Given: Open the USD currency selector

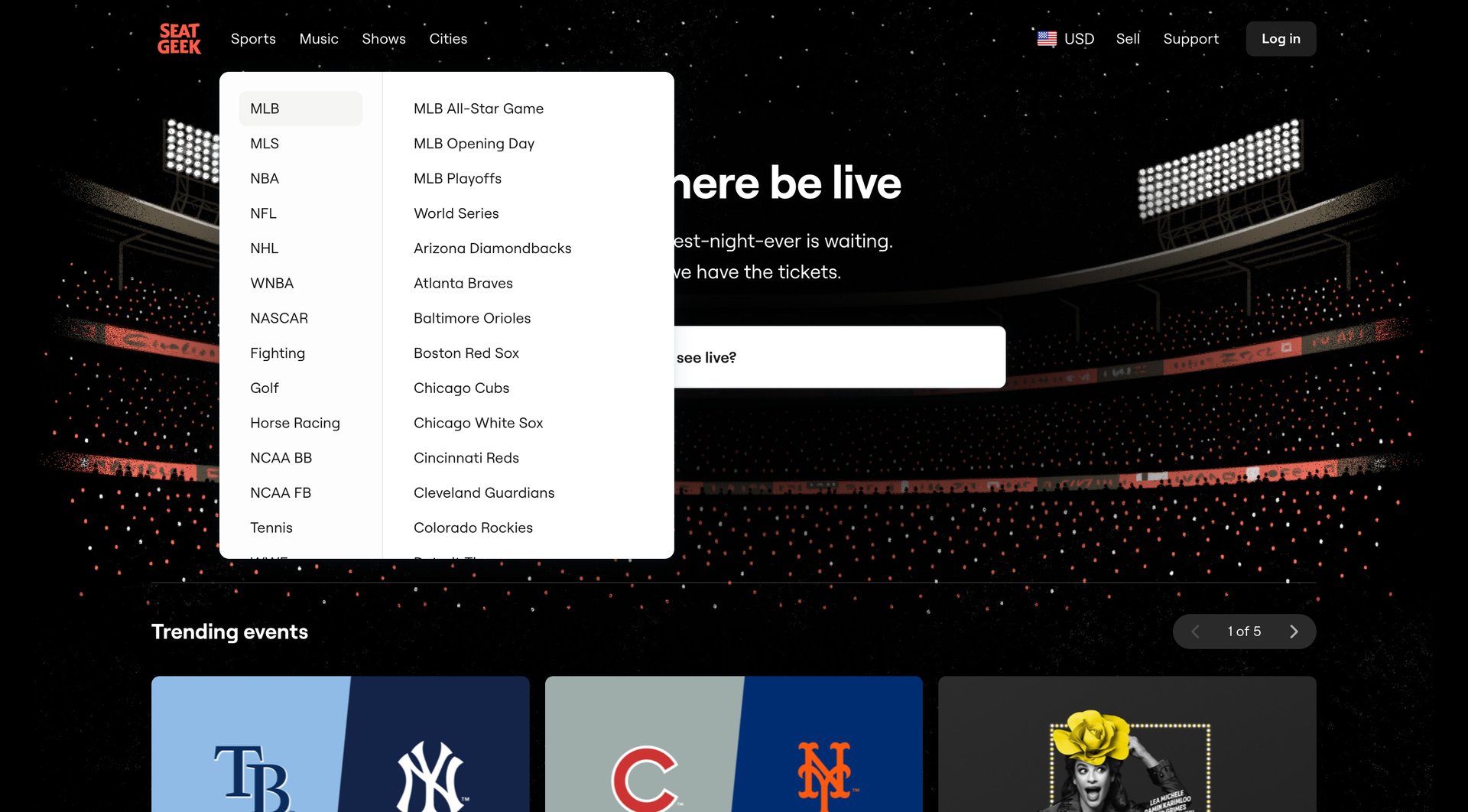Looking at the screenshot, I should [x=1079, y=38].
